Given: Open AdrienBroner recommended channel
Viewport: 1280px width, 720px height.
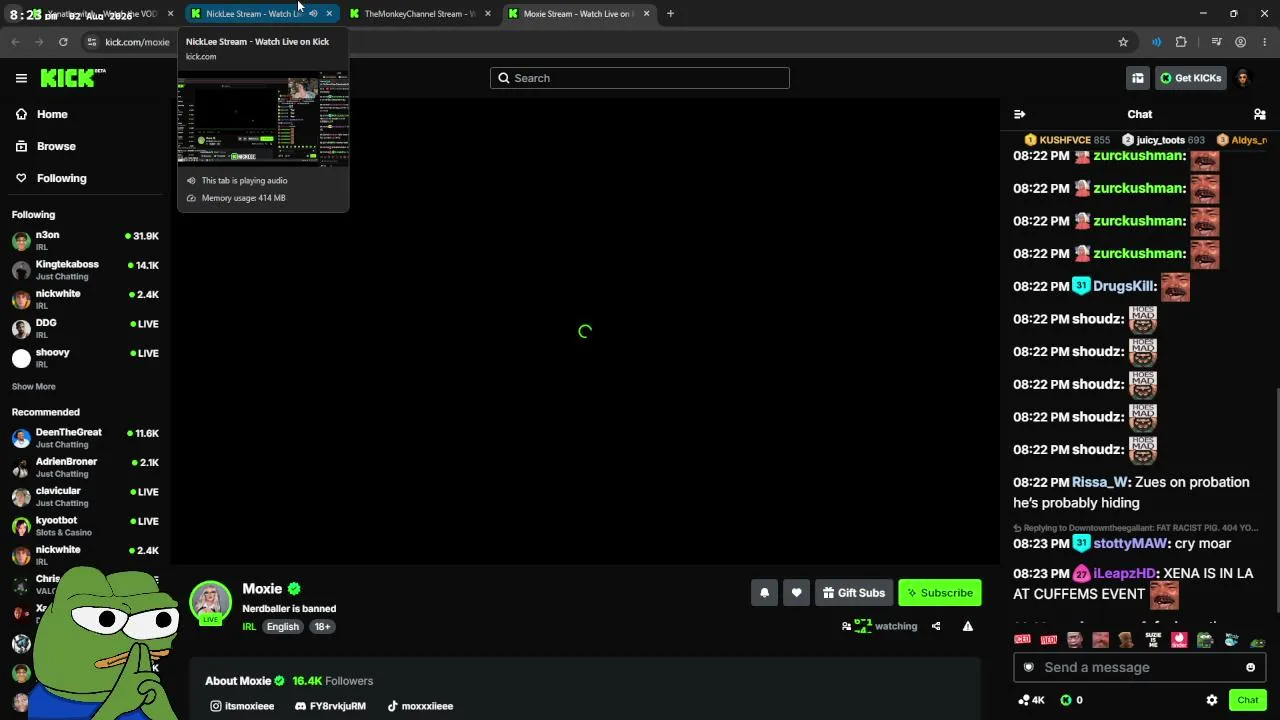Looking at the screenshot, I should (x=85, y=468).
